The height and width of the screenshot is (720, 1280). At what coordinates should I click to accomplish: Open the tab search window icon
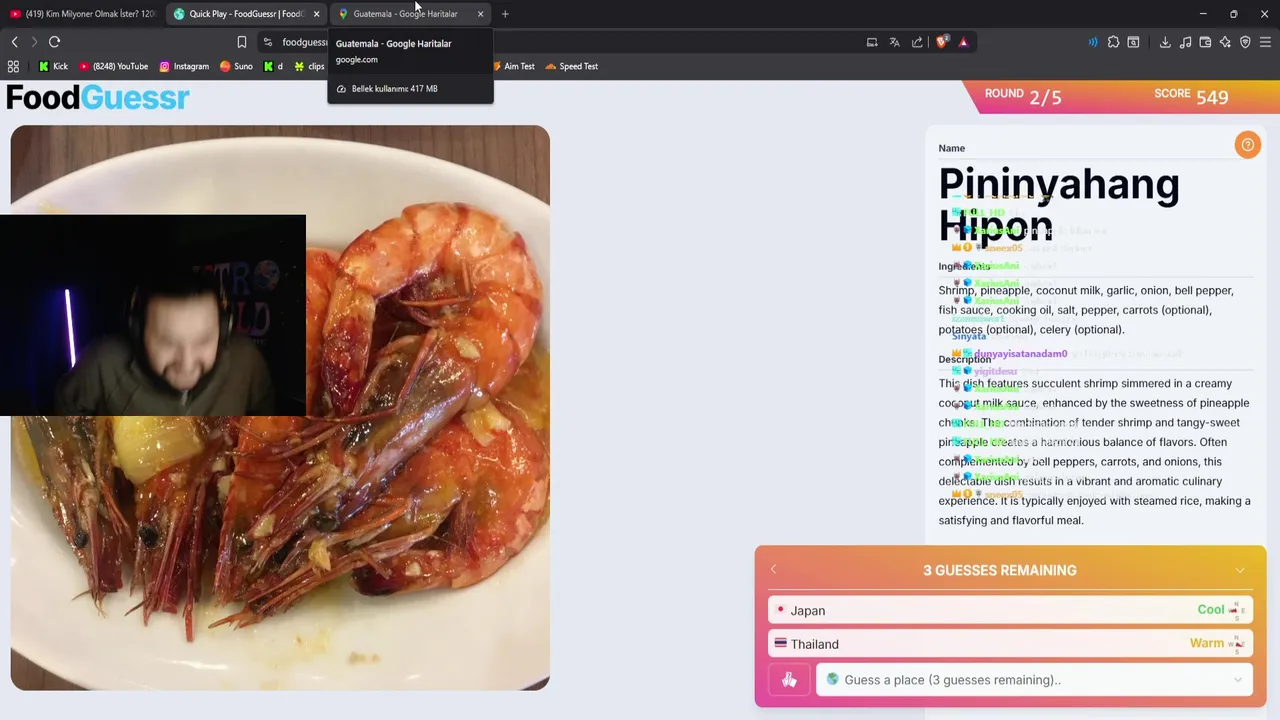[1133, 42]
